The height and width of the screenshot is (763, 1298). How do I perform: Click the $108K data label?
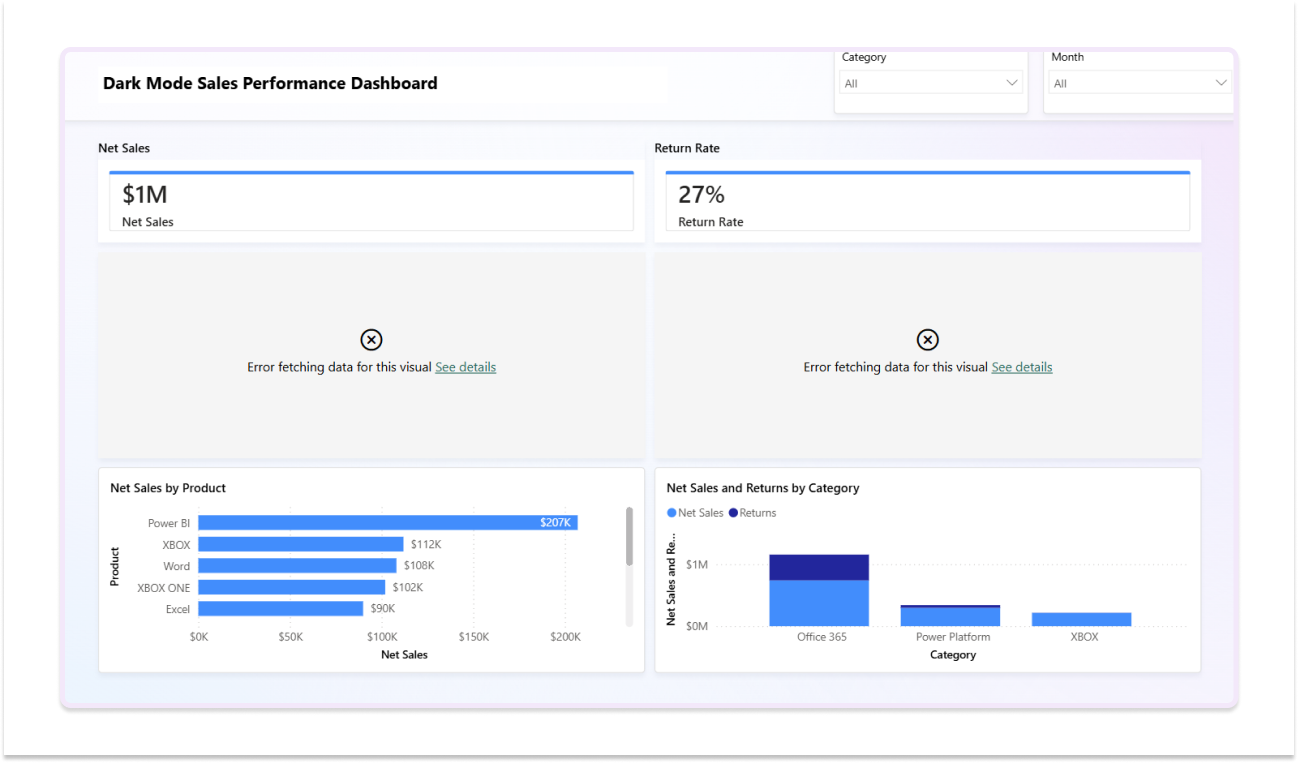pyautogui.click(x=419, y=566)
